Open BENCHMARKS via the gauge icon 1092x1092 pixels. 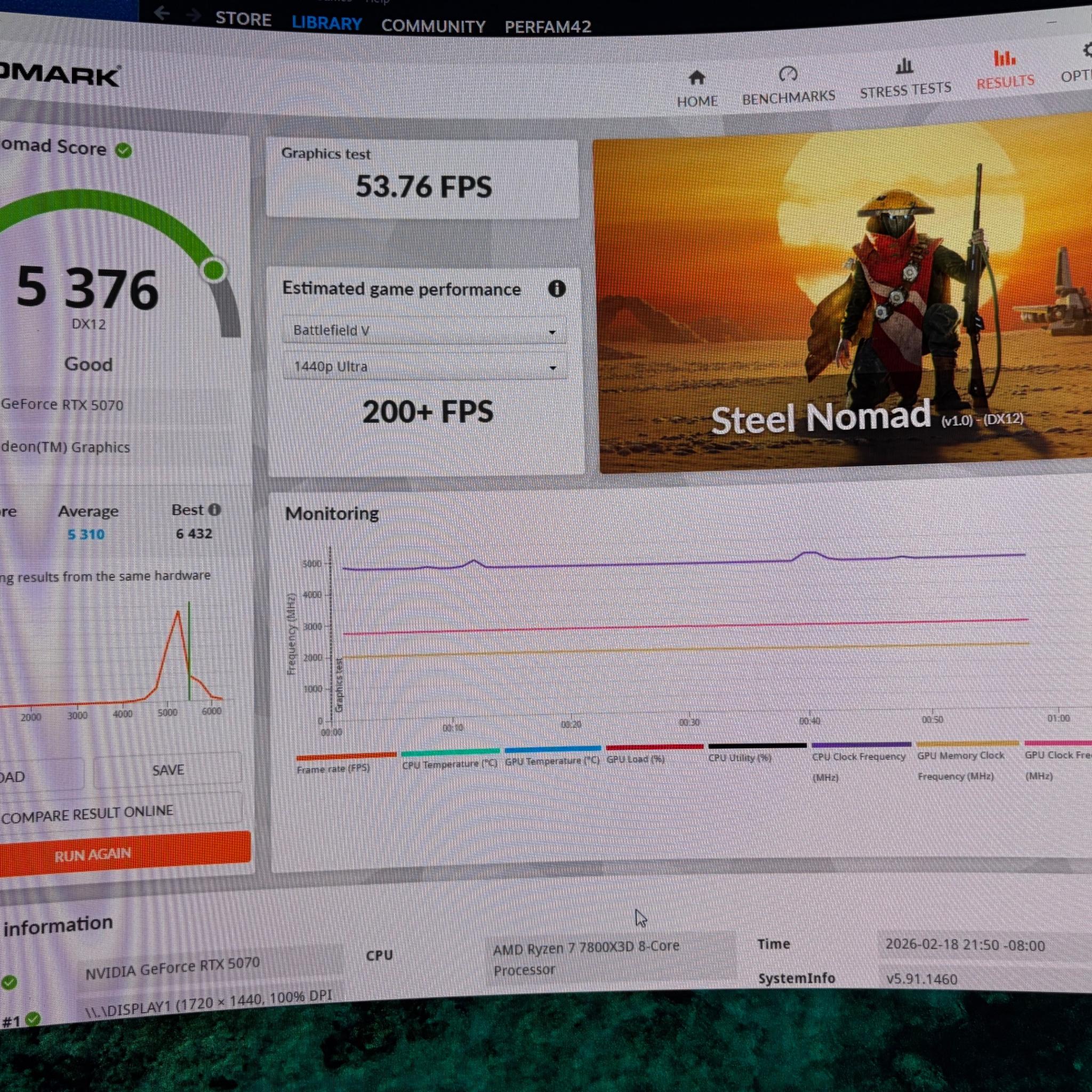tap(788, 86)
